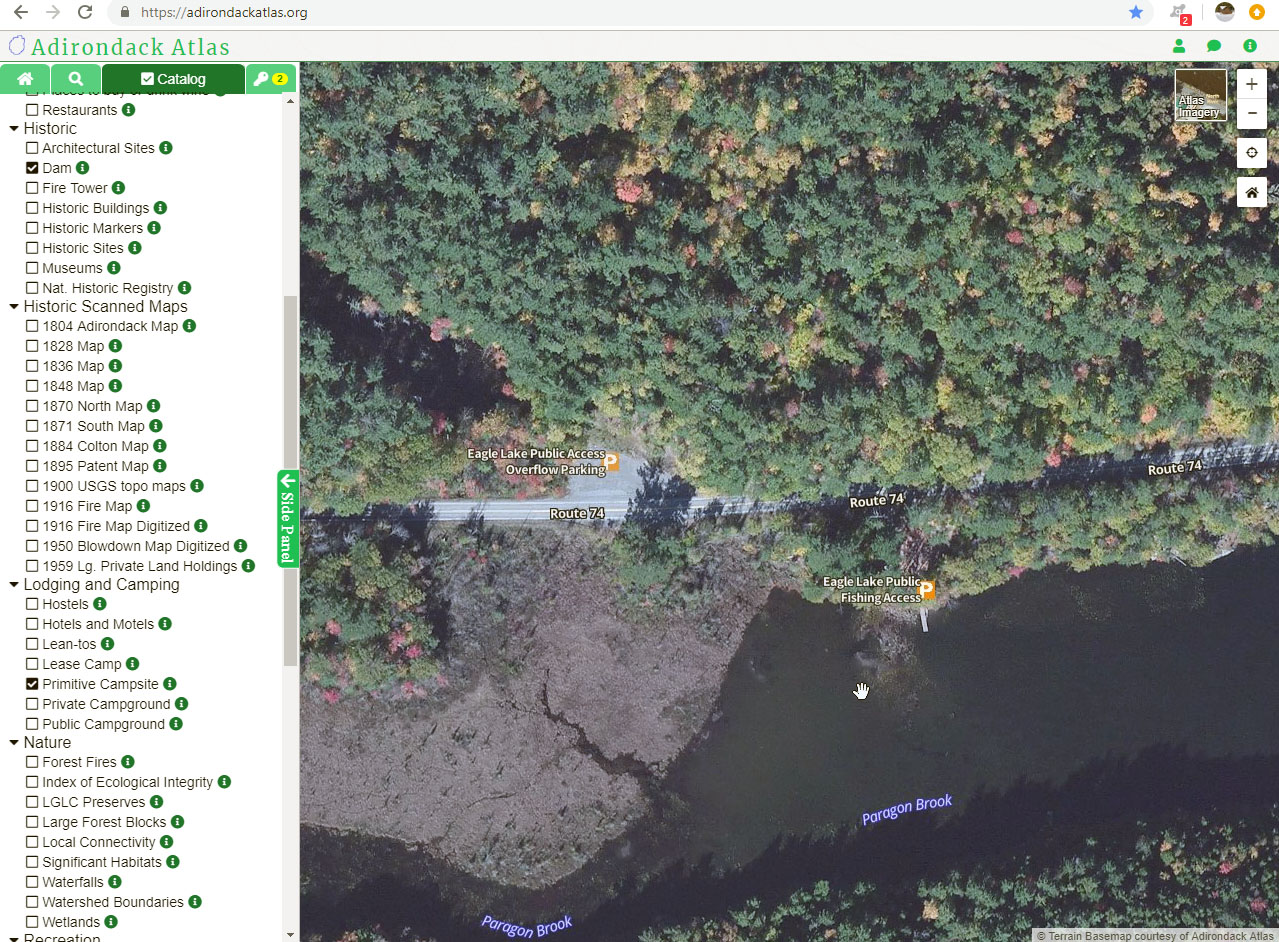Click the user account icon in header
Screen dimensions: 1279x942
coord(1179,46)
